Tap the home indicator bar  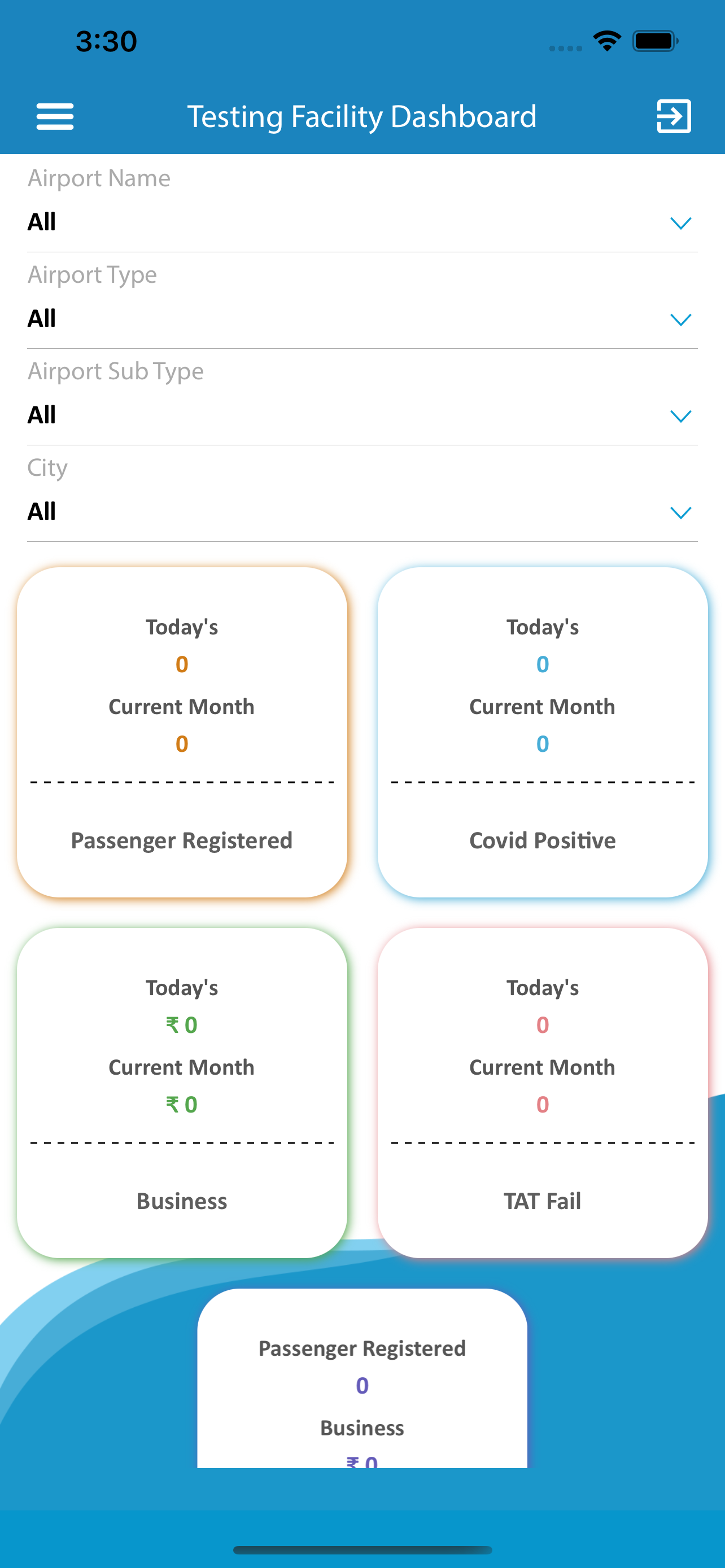[x=362, y=1550]
